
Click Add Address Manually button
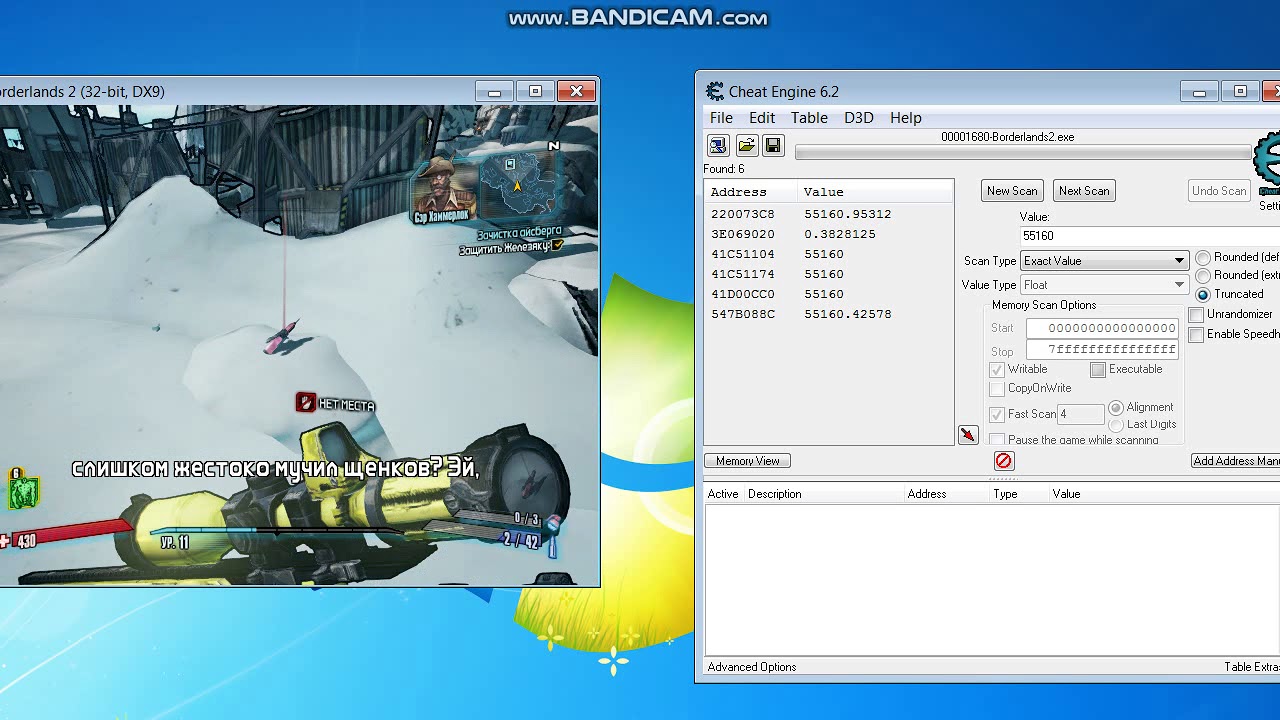[1236, 461]
